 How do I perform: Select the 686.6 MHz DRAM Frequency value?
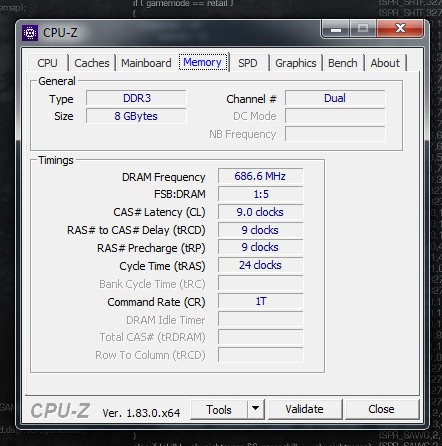(260, 176)
